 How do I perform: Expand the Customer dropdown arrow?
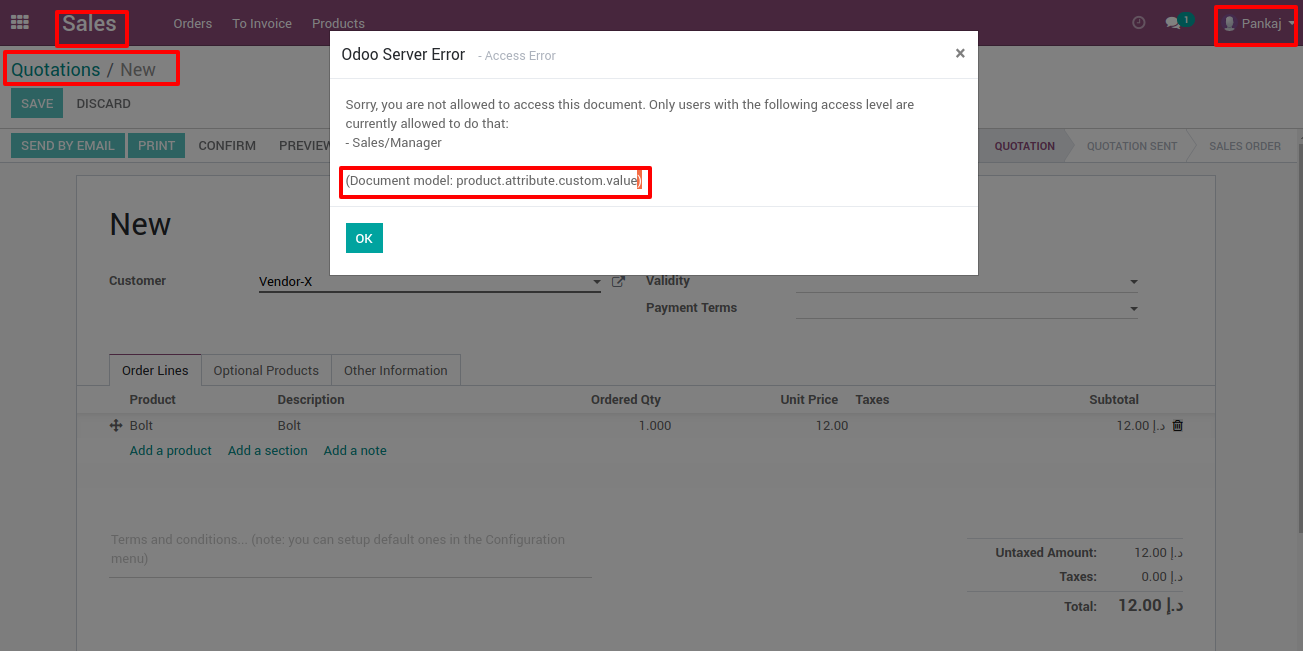point(596,283)
